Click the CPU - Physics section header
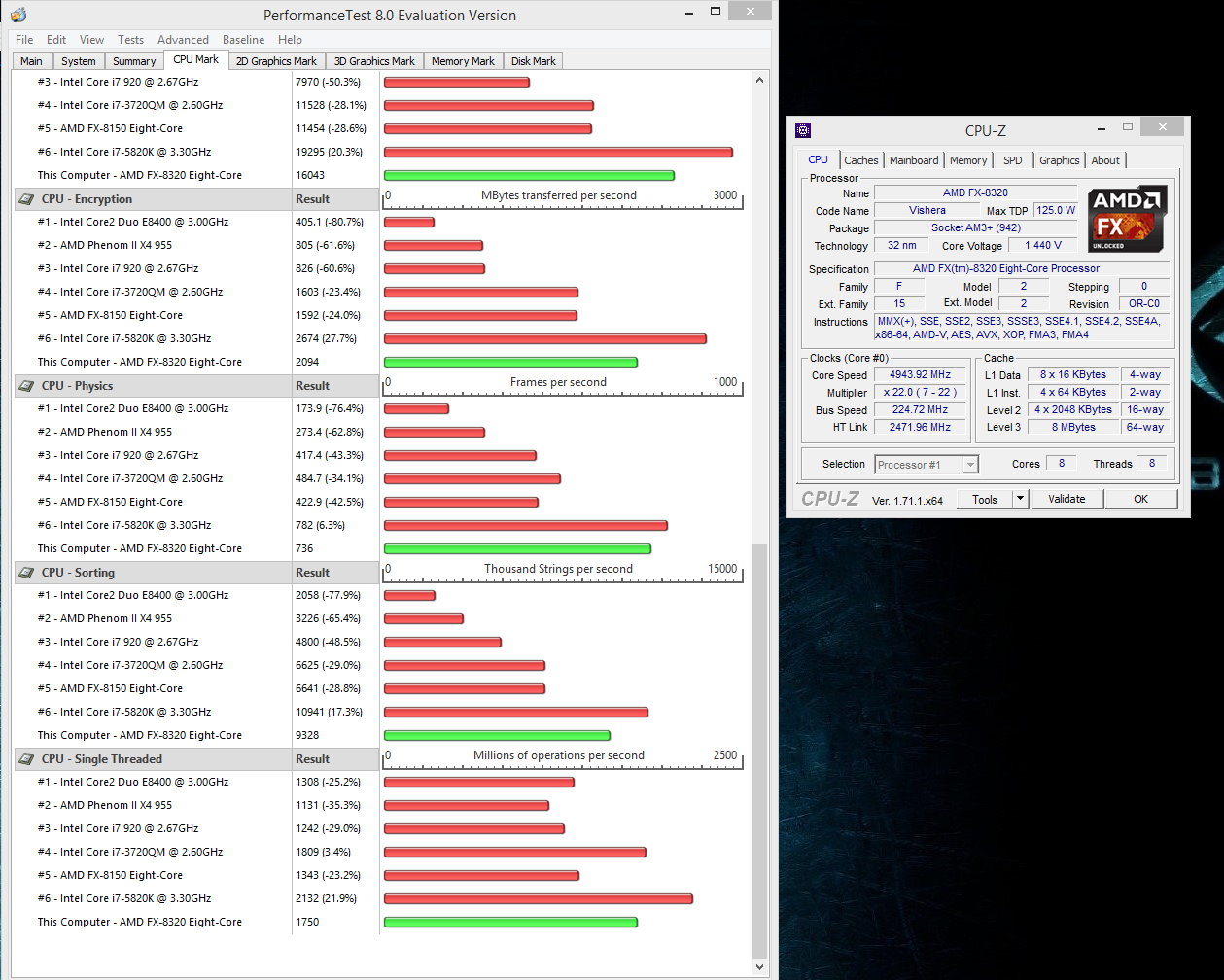 tap(194, 386)
